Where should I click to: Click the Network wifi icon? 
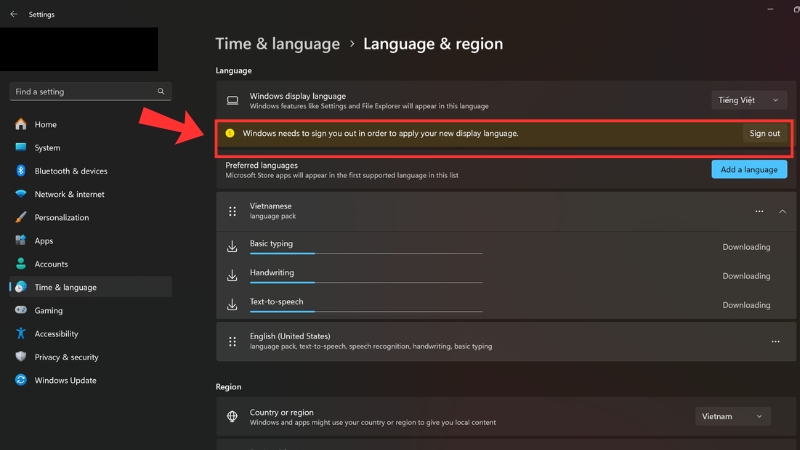[21, 194]
